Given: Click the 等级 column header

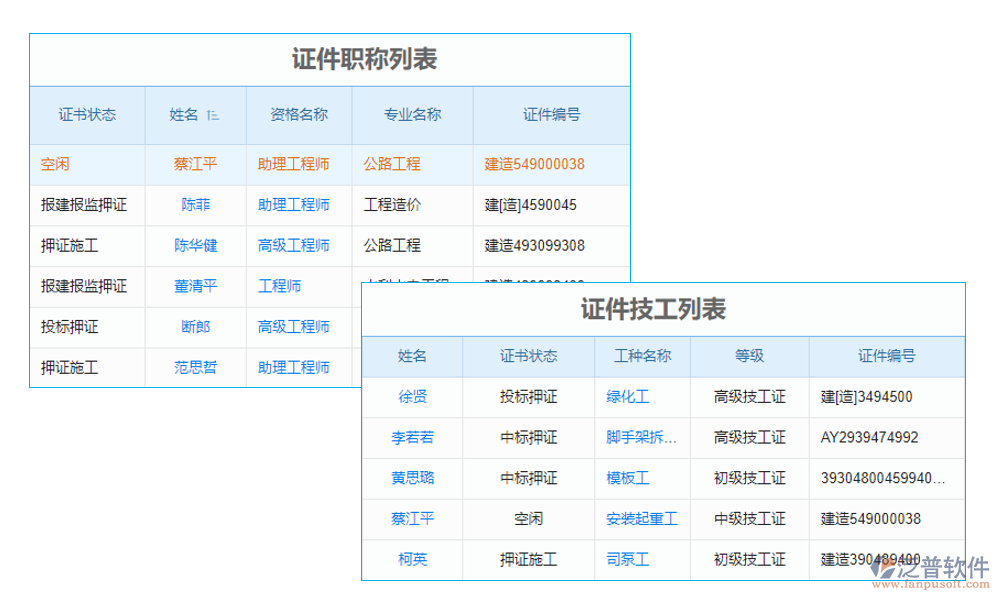Looking at the screenshot, I should coord(749,357).
